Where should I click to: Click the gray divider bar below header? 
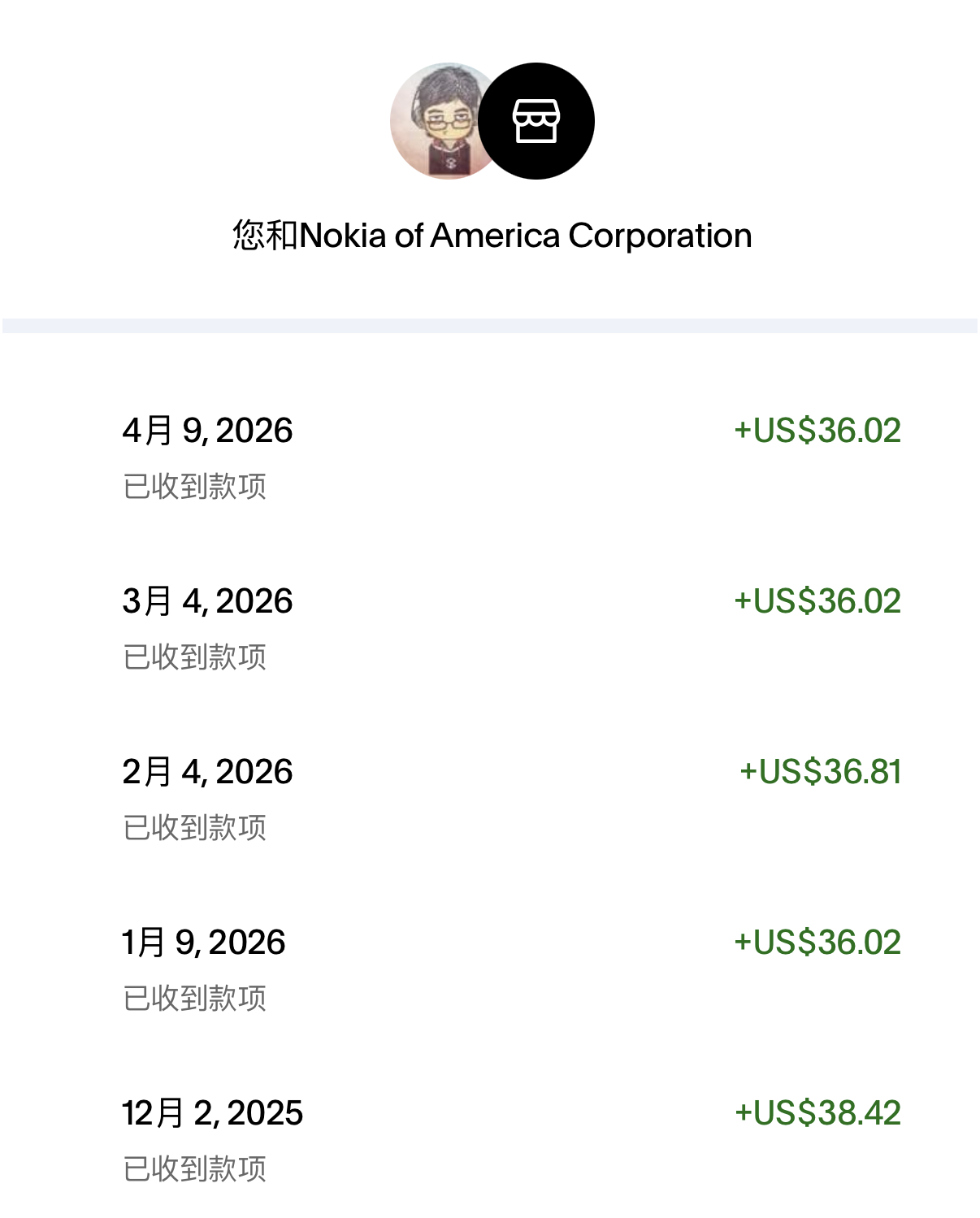tap(490, 326)
